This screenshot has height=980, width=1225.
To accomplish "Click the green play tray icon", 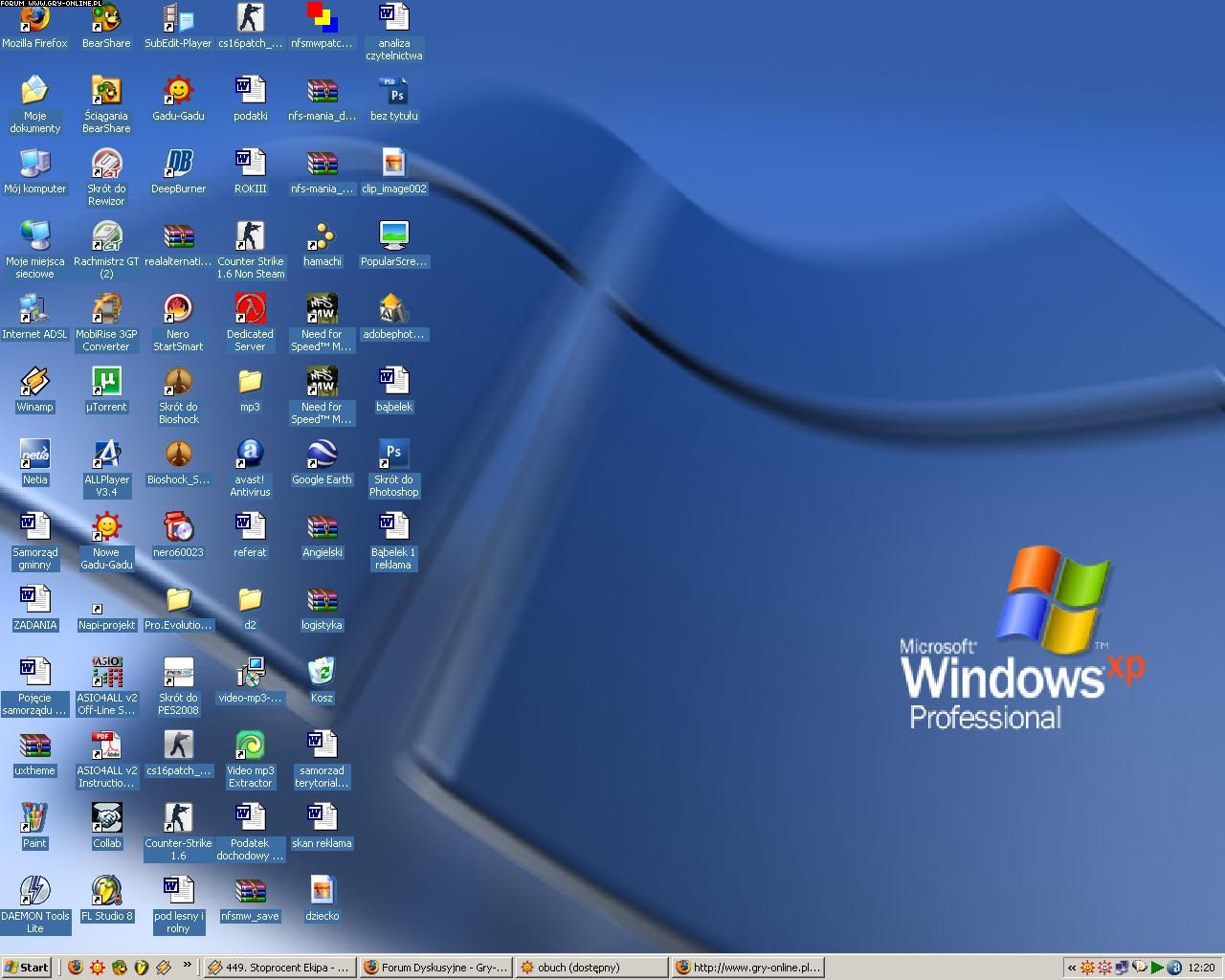I will [x=1158, y=968].
